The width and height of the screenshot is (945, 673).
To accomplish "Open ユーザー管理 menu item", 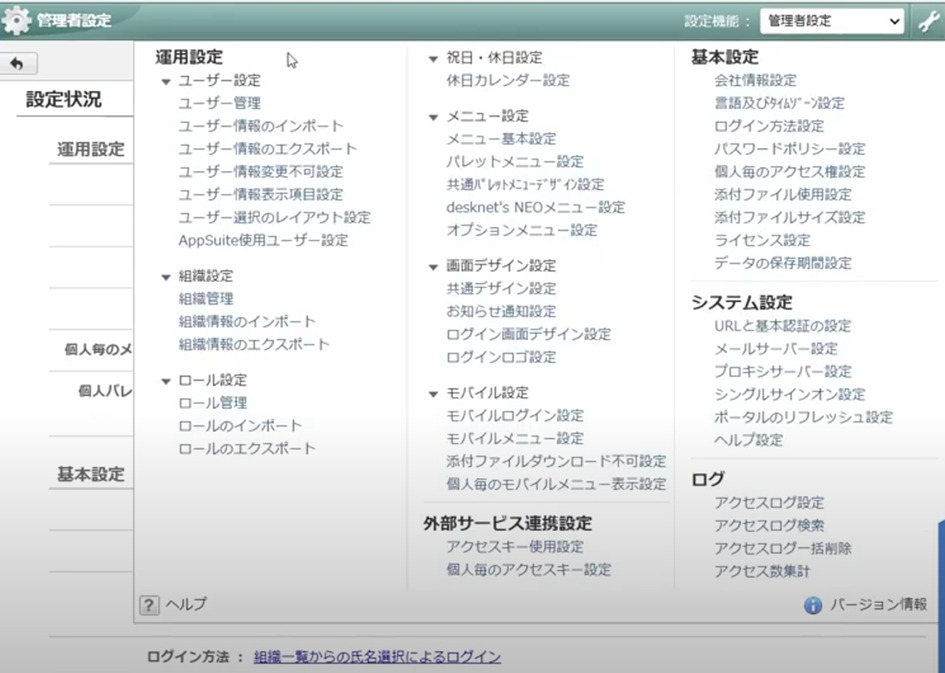I will pyautogui.click(x=219, y=103).
